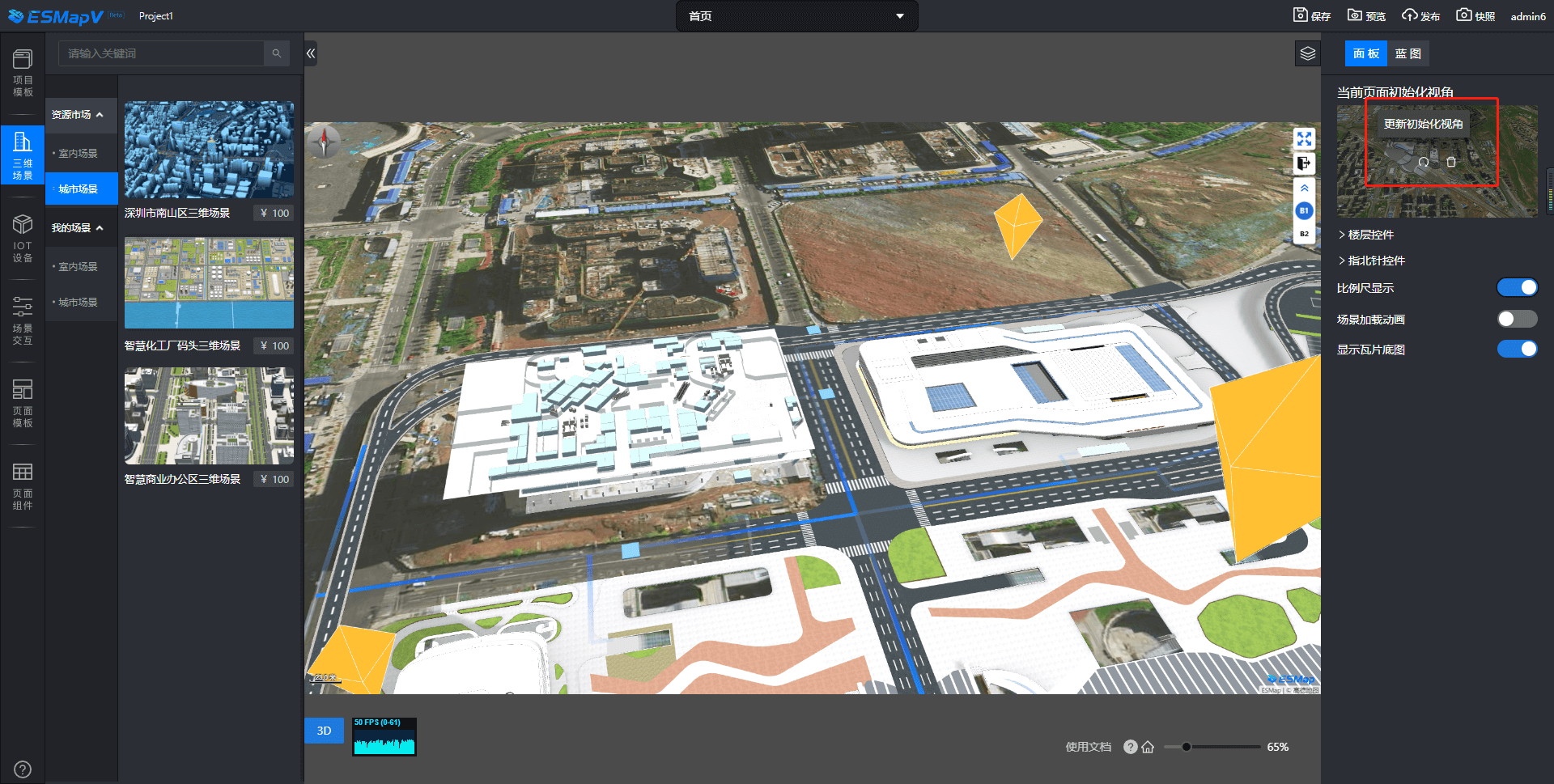Toggle the 比例尺显示 switch

point(1516,288)
